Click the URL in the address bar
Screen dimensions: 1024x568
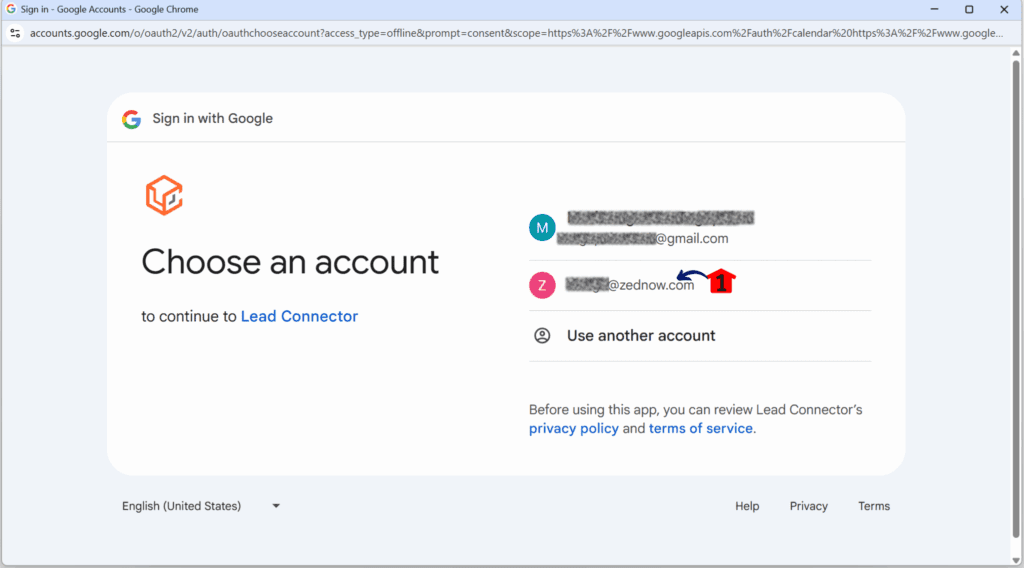click(x=516, y=33)
